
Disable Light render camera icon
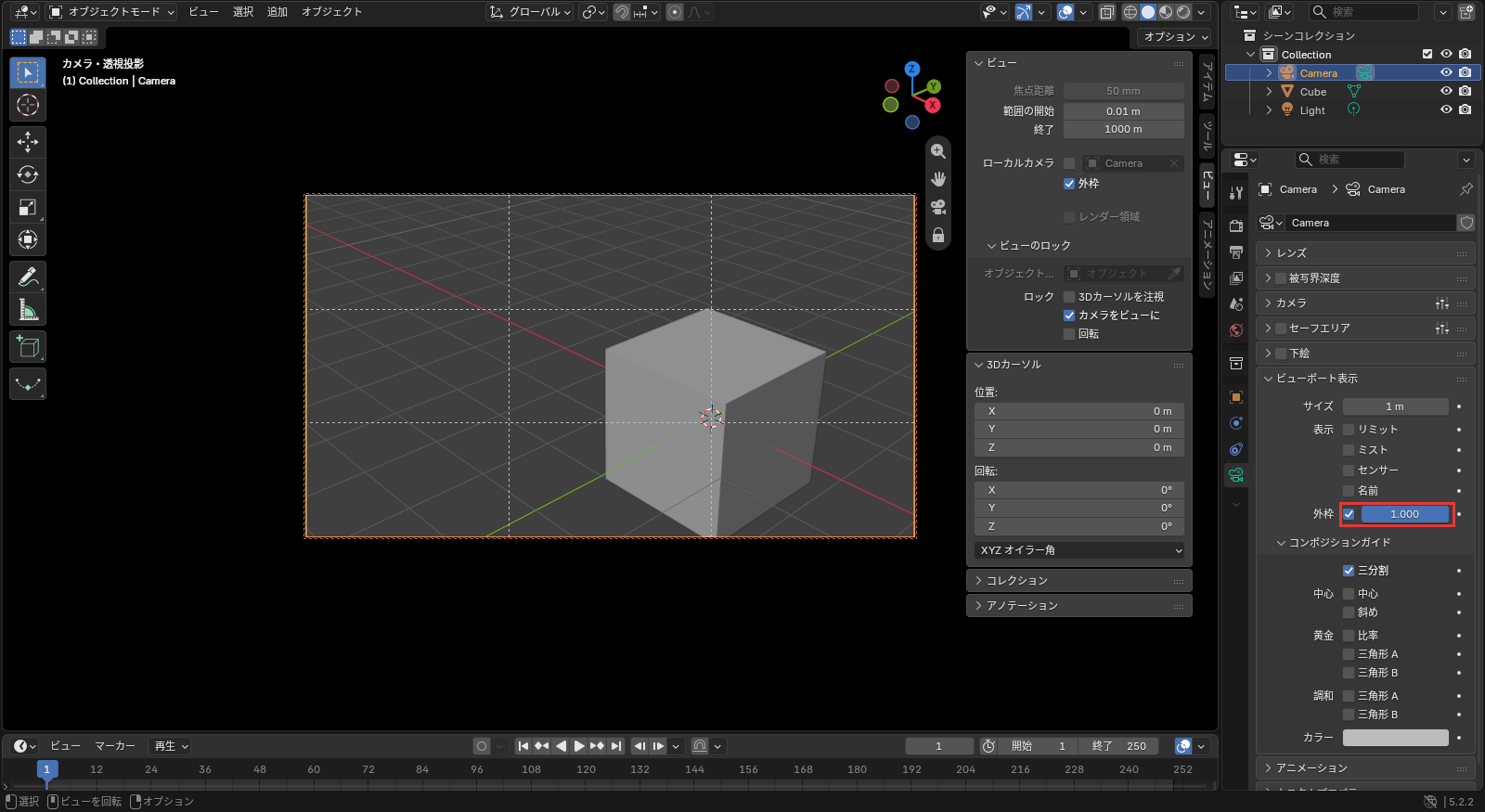(x=1466, y=110)
